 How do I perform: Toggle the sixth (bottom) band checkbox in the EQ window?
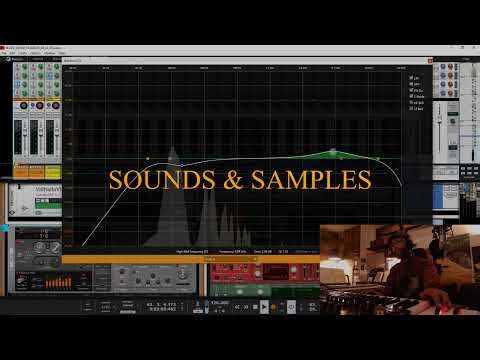[x=411, y=108]
